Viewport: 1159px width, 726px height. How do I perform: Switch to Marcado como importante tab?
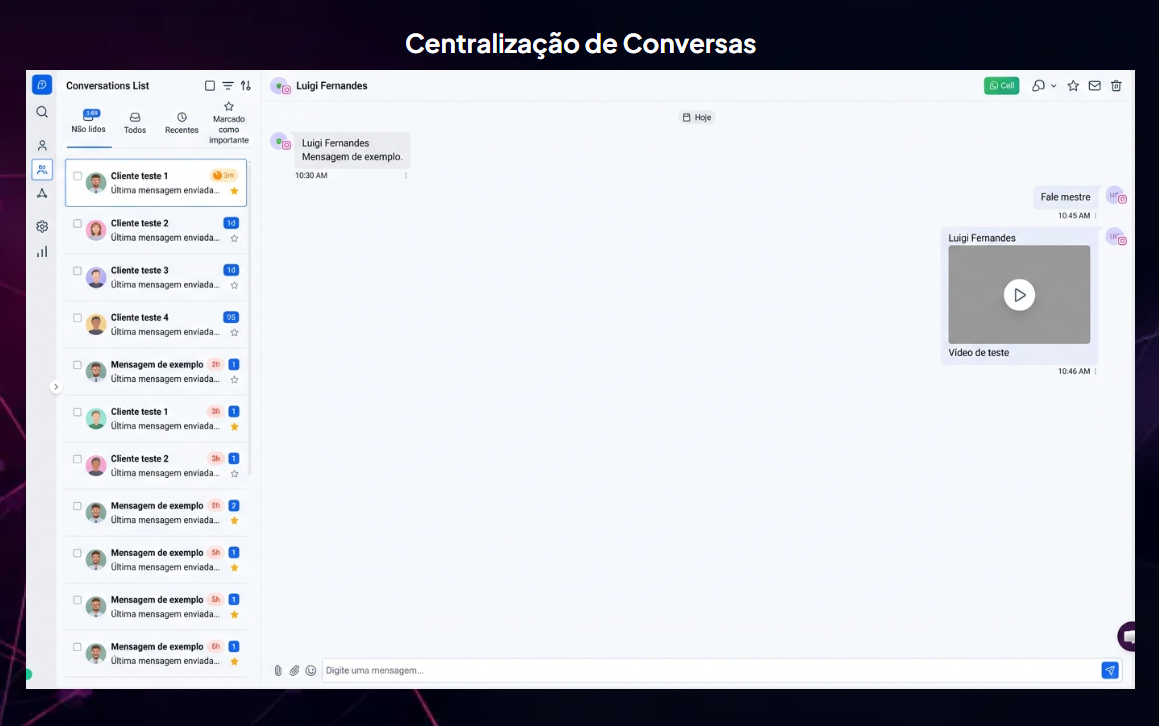click(229, 123)
